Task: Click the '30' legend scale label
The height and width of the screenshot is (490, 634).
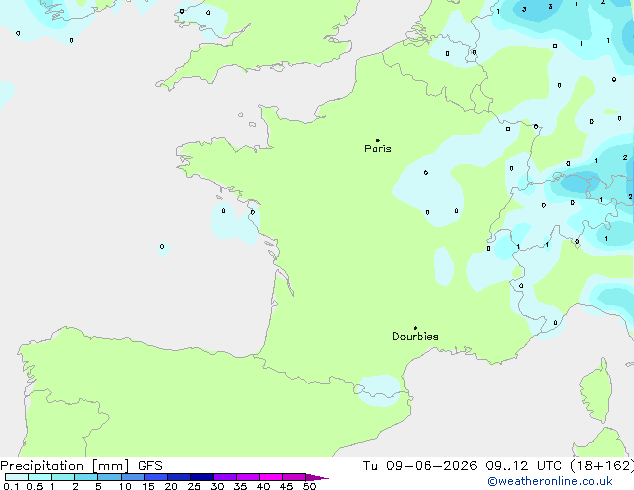Action: [x=217, y=486]
